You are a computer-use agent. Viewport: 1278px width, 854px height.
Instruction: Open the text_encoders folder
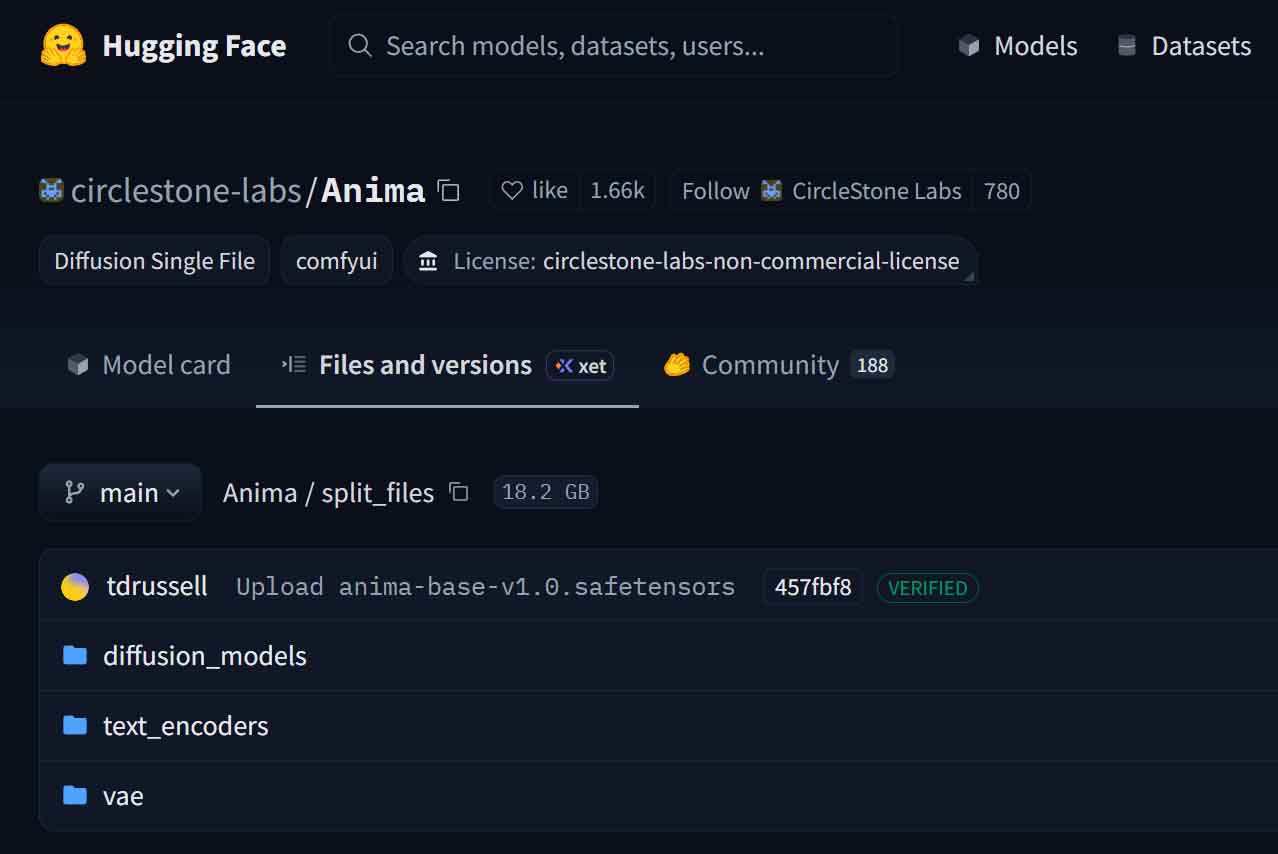tap(186, 726)
